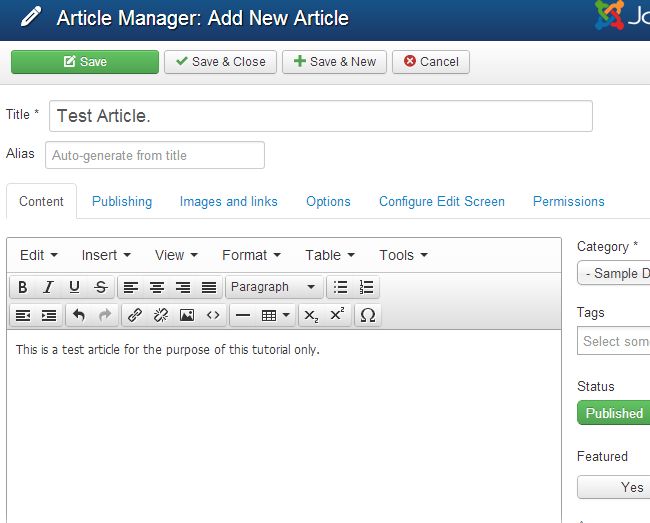Open the insert image tool
Viewport: 650px width, 523px height.
point(187,315)
